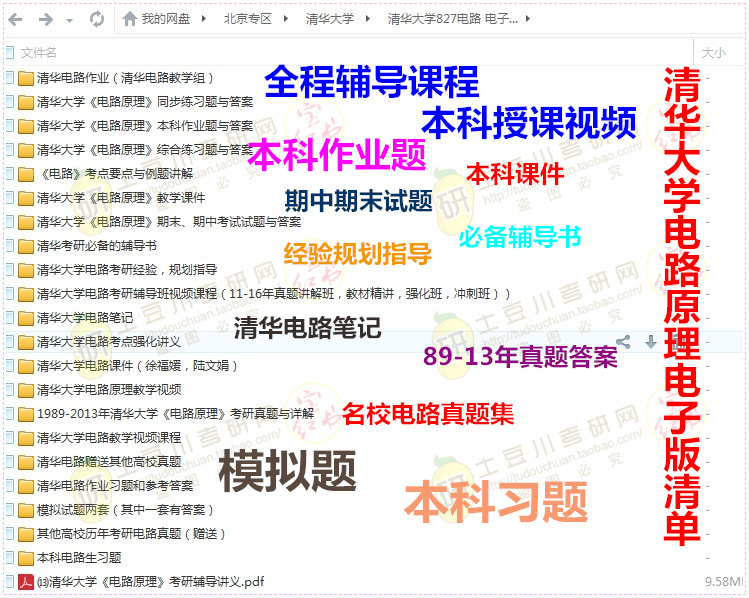Open navigation history dropdown next to forward arrow
The height and width of the screenshot is (598, 749).
click(69, 20)
